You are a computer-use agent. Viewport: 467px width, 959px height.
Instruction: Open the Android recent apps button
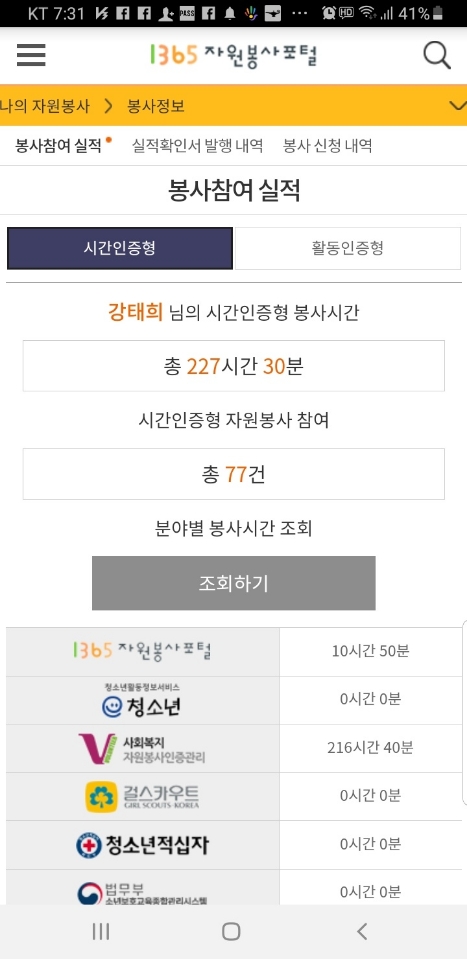coord(101,931)
